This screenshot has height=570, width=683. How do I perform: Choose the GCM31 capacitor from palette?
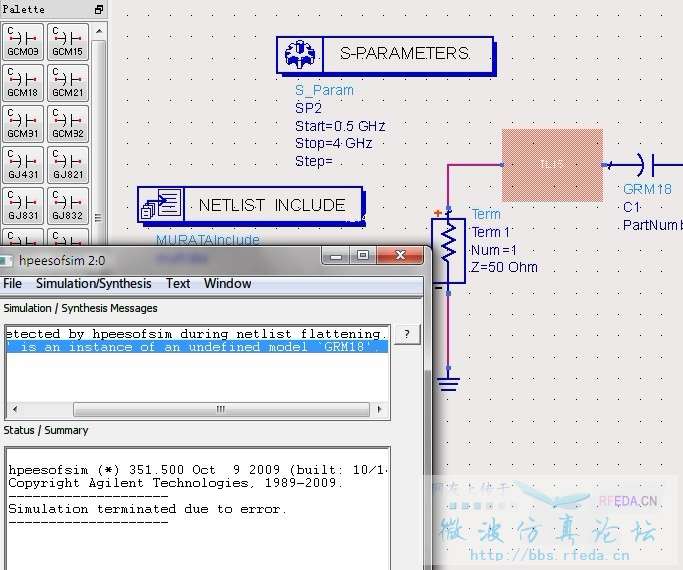coord(23,124)
